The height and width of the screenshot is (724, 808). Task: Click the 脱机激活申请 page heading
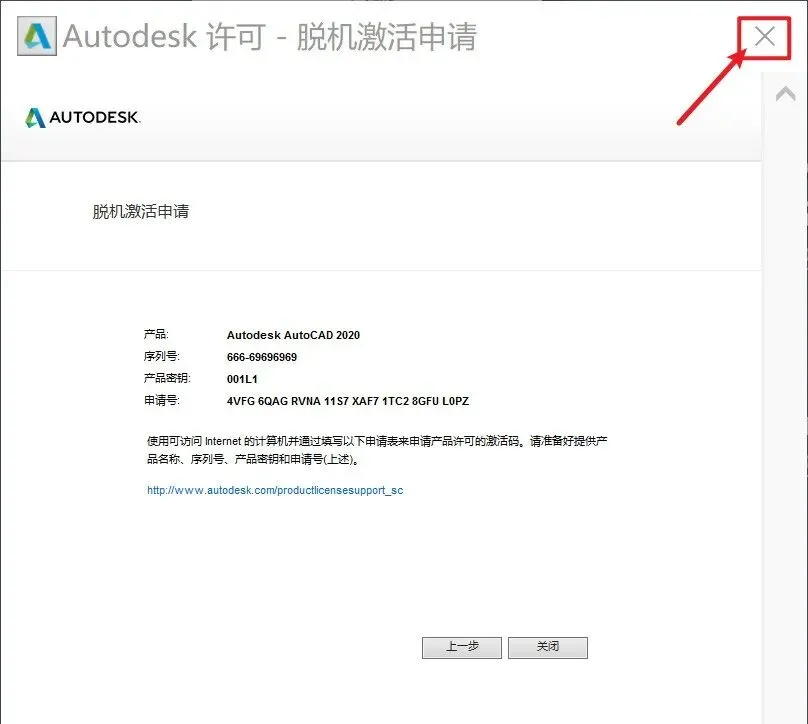pyautogui.click(x=141, y=211)
